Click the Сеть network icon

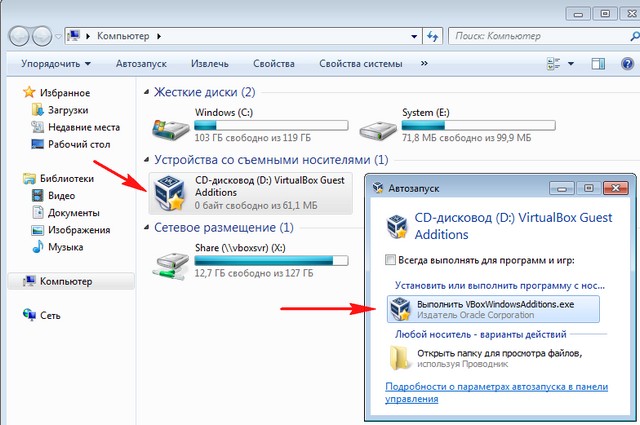tap(29, 315)
